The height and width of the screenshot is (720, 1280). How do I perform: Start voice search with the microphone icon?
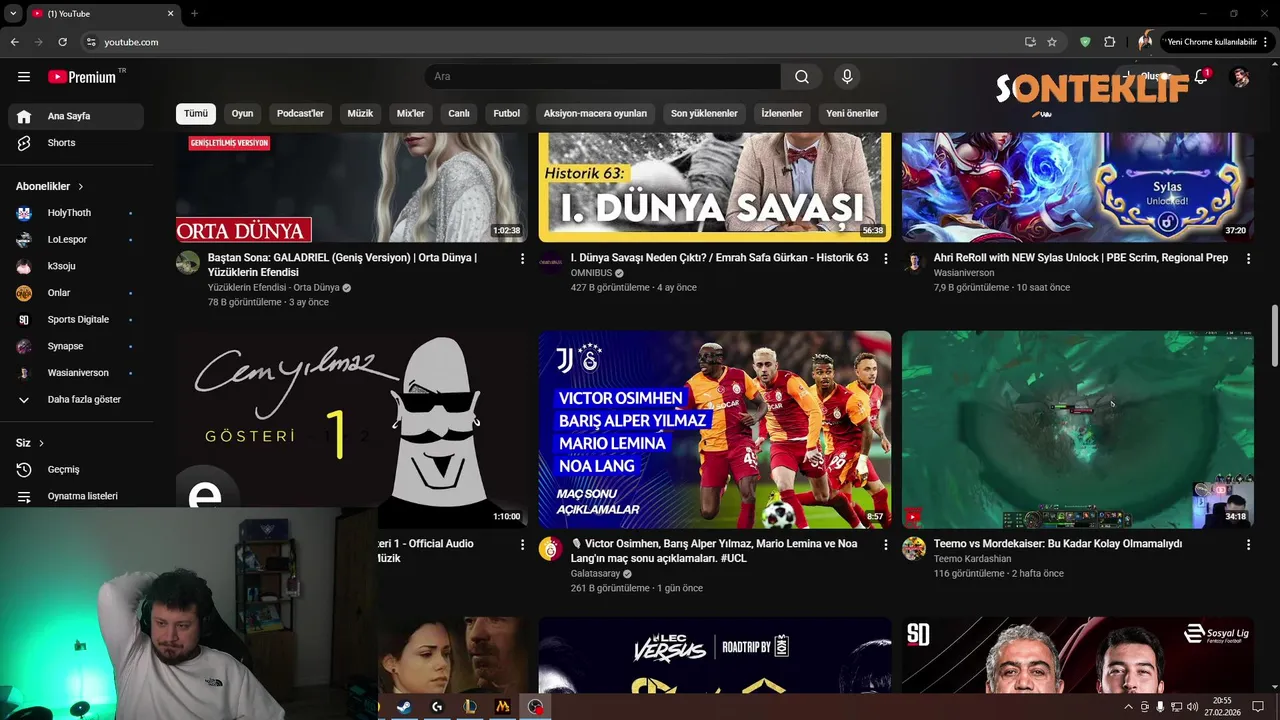tap(847, 77)
